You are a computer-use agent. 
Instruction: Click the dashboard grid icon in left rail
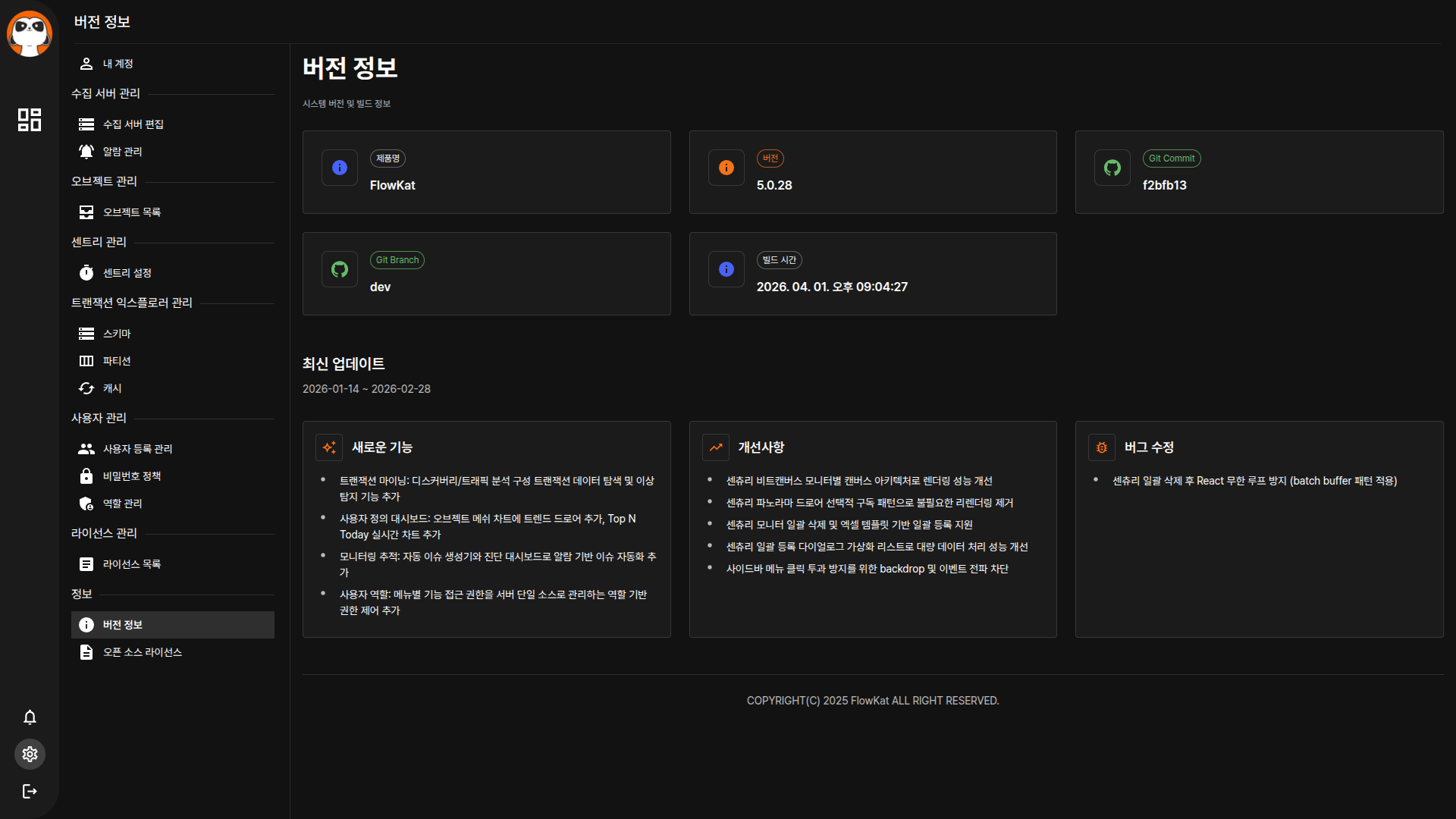coord(30,119)
